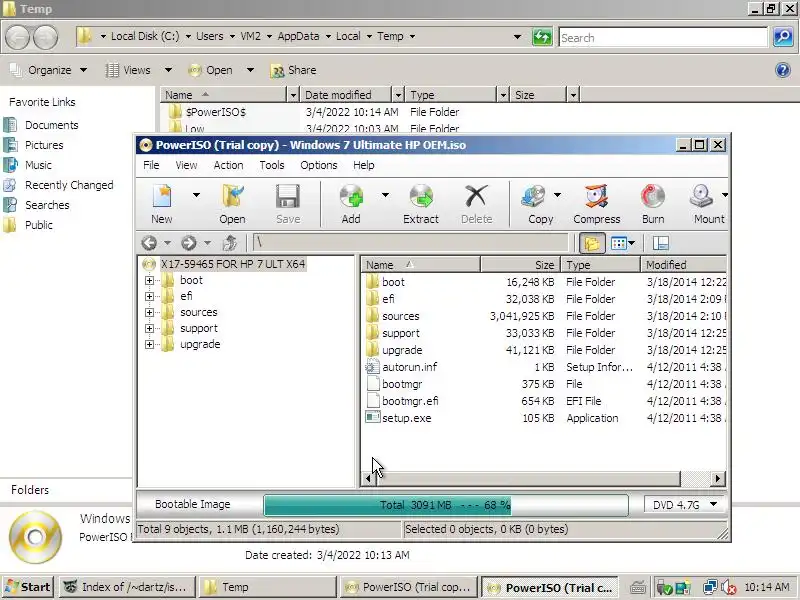Click the keyboard icon in the system tray
800x600 pixels.
638,587
